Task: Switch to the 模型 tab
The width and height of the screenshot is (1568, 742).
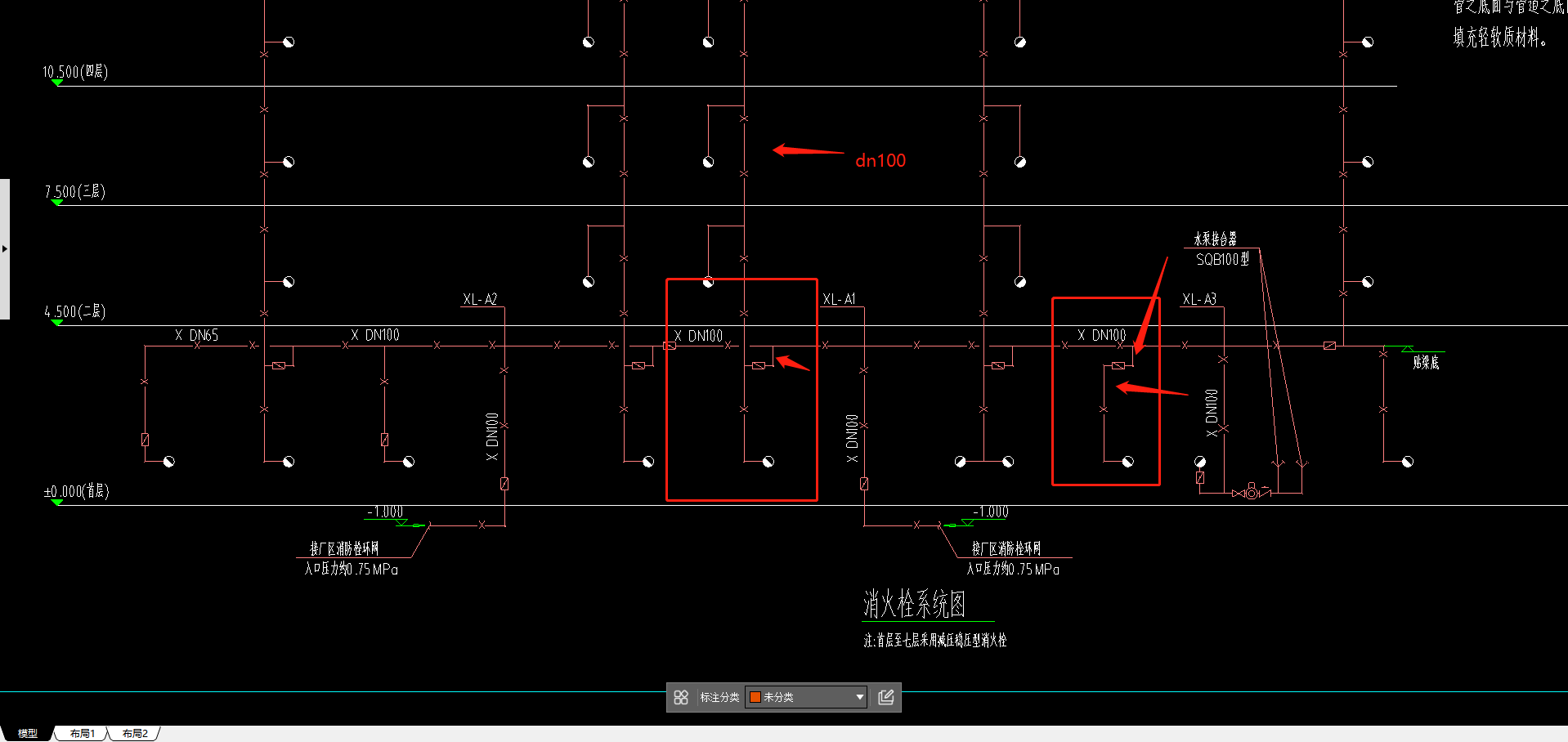Action: pyautogui.click(x=28, y=733)
